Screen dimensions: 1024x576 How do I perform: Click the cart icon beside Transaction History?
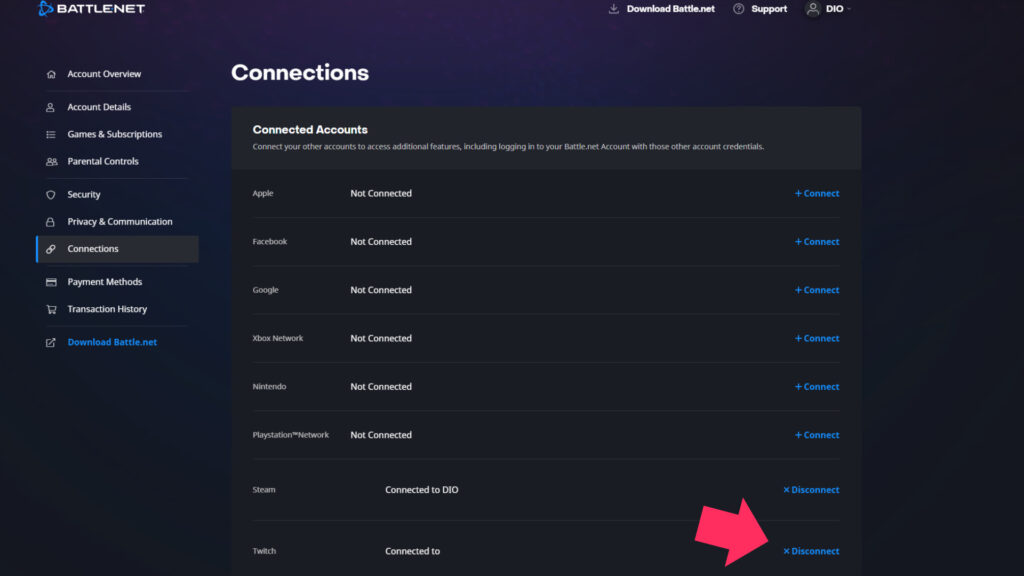(50, 309)
